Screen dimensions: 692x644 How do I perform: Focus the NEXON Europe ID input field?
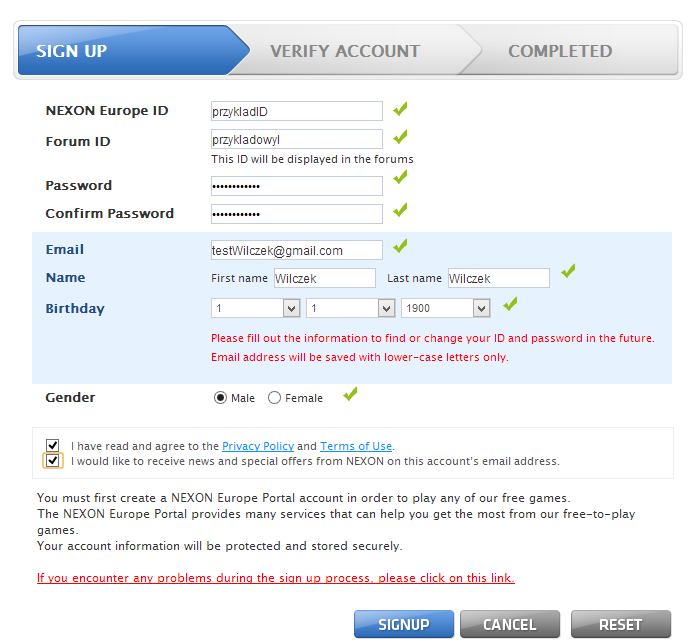coord(297,111)
